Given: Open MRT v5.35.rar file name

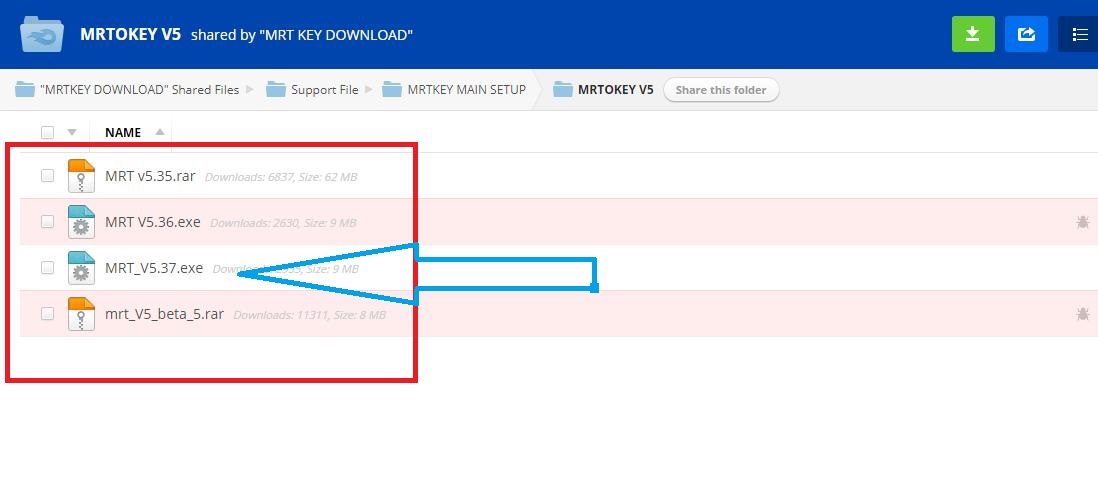Looking at the screenshot, I should (150, 176).
